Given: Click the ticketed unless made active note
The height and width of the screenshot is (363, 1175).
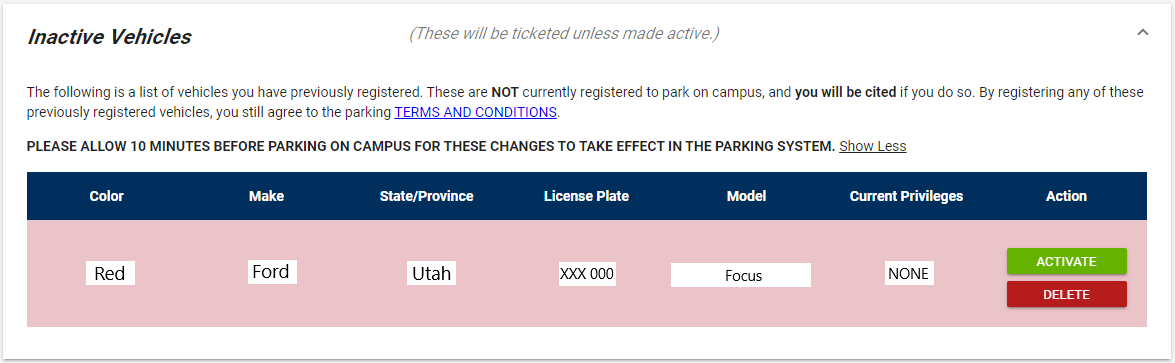Looking at the screenshot, I should coord(564,34).
